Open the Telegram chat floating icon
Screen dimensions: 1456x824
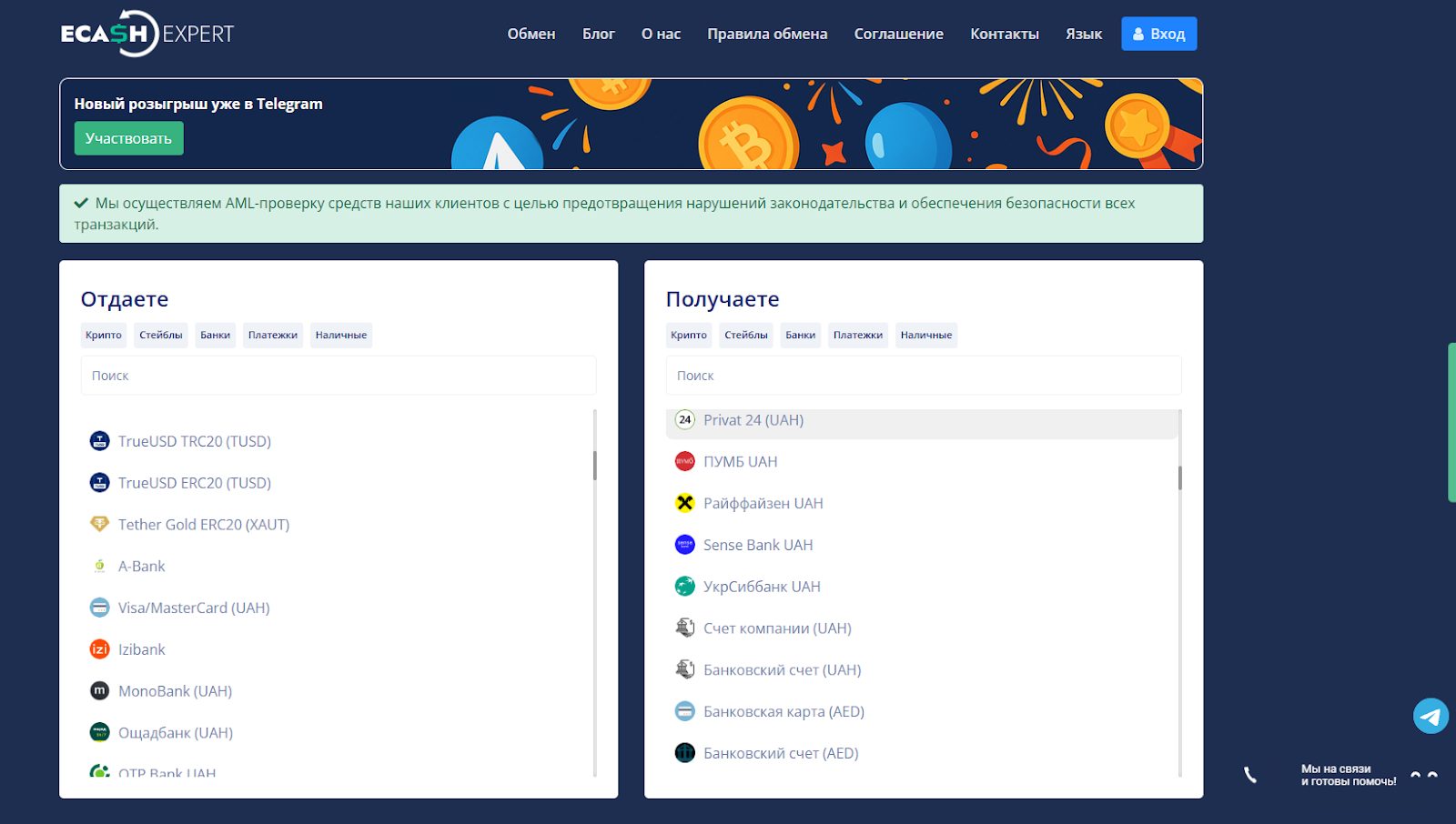coord(1431,716)
